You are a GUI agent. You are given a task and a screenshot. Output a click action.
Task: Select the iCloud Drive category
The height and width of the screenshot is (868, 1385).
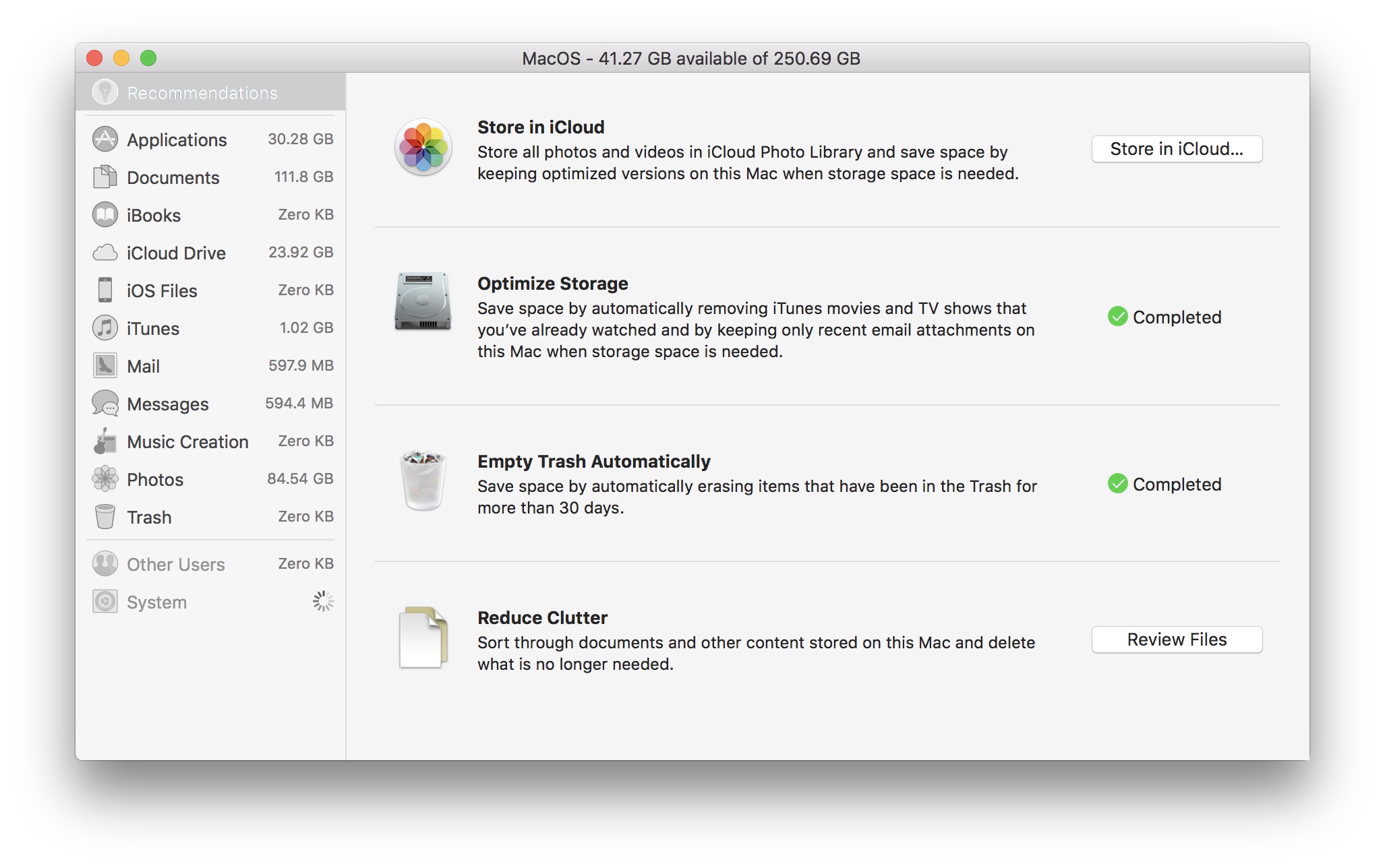[x=210, y=253]
